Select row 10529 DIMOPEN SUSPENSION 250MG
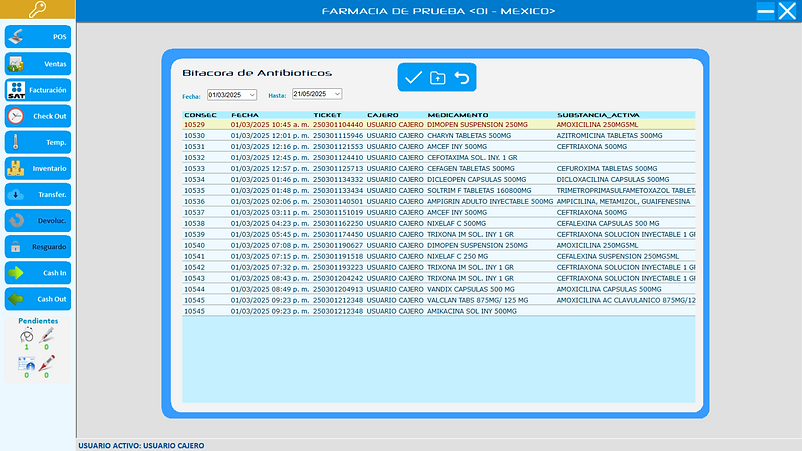The image size is (802, 451). [438, 124]
